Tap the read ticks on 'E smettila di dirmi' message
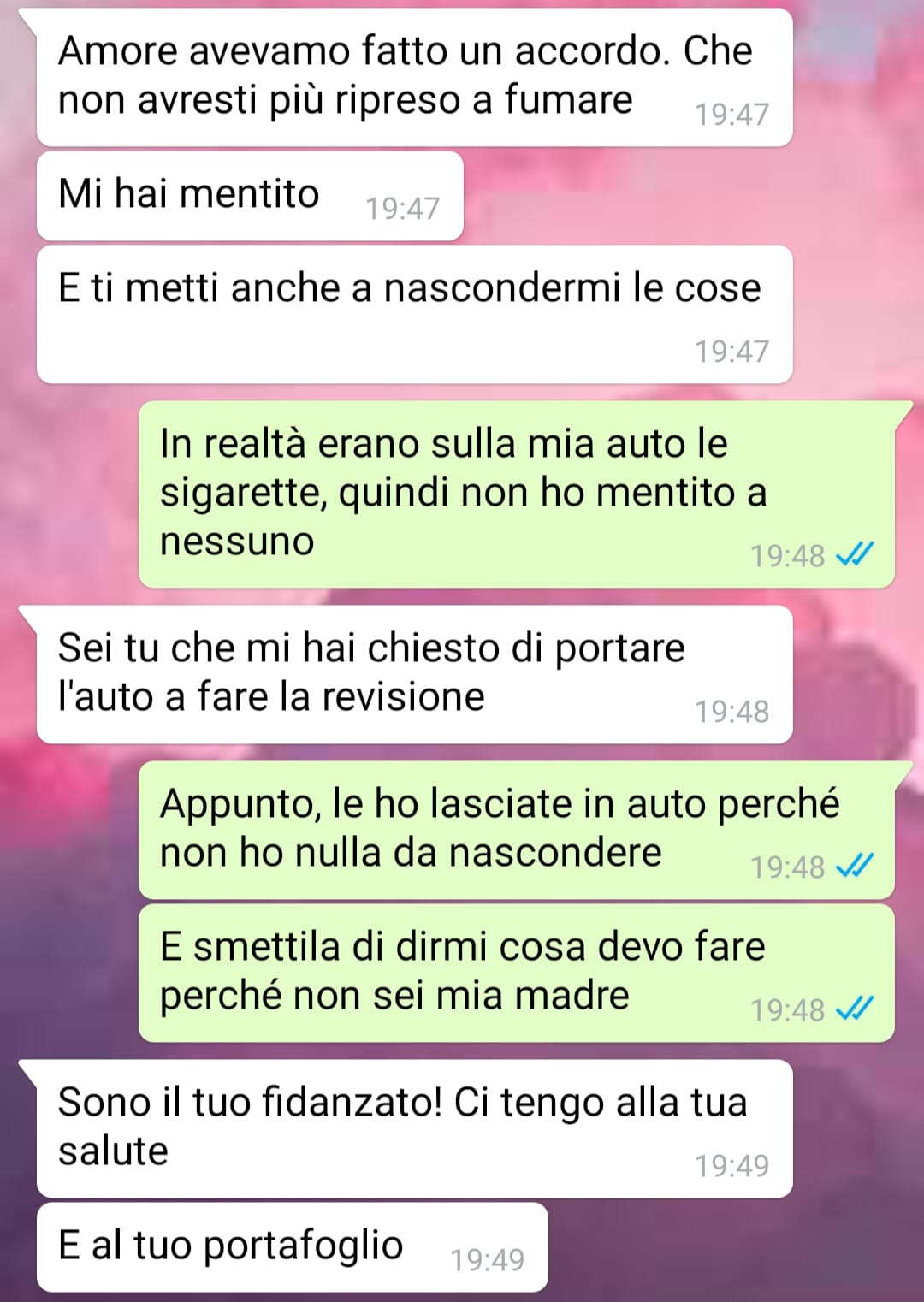 pos(854,1009)
